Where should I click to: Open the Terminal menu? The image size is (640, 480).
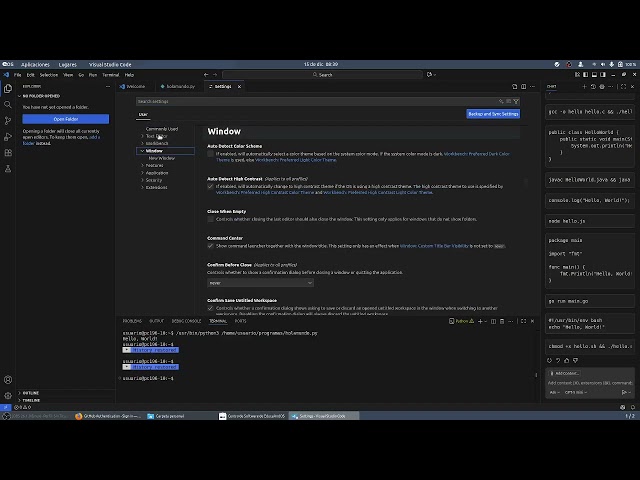tap(111, 75)
